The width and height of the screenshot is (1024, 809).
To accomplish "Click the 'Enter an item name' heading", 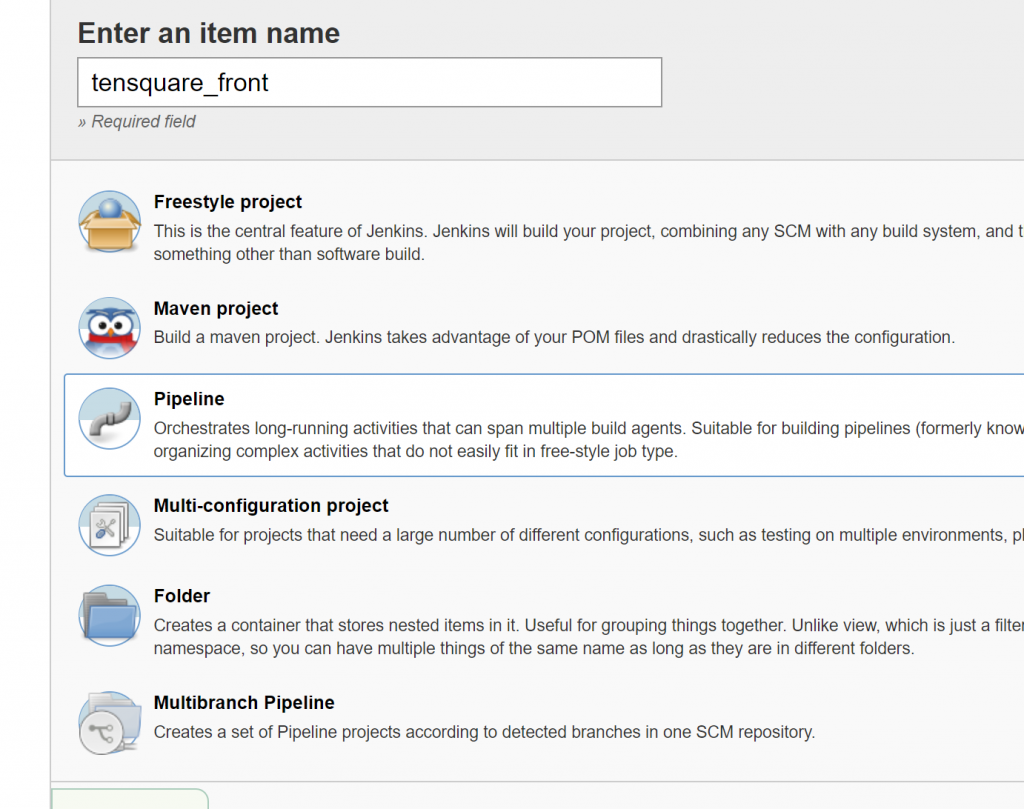I will (209, 33).
